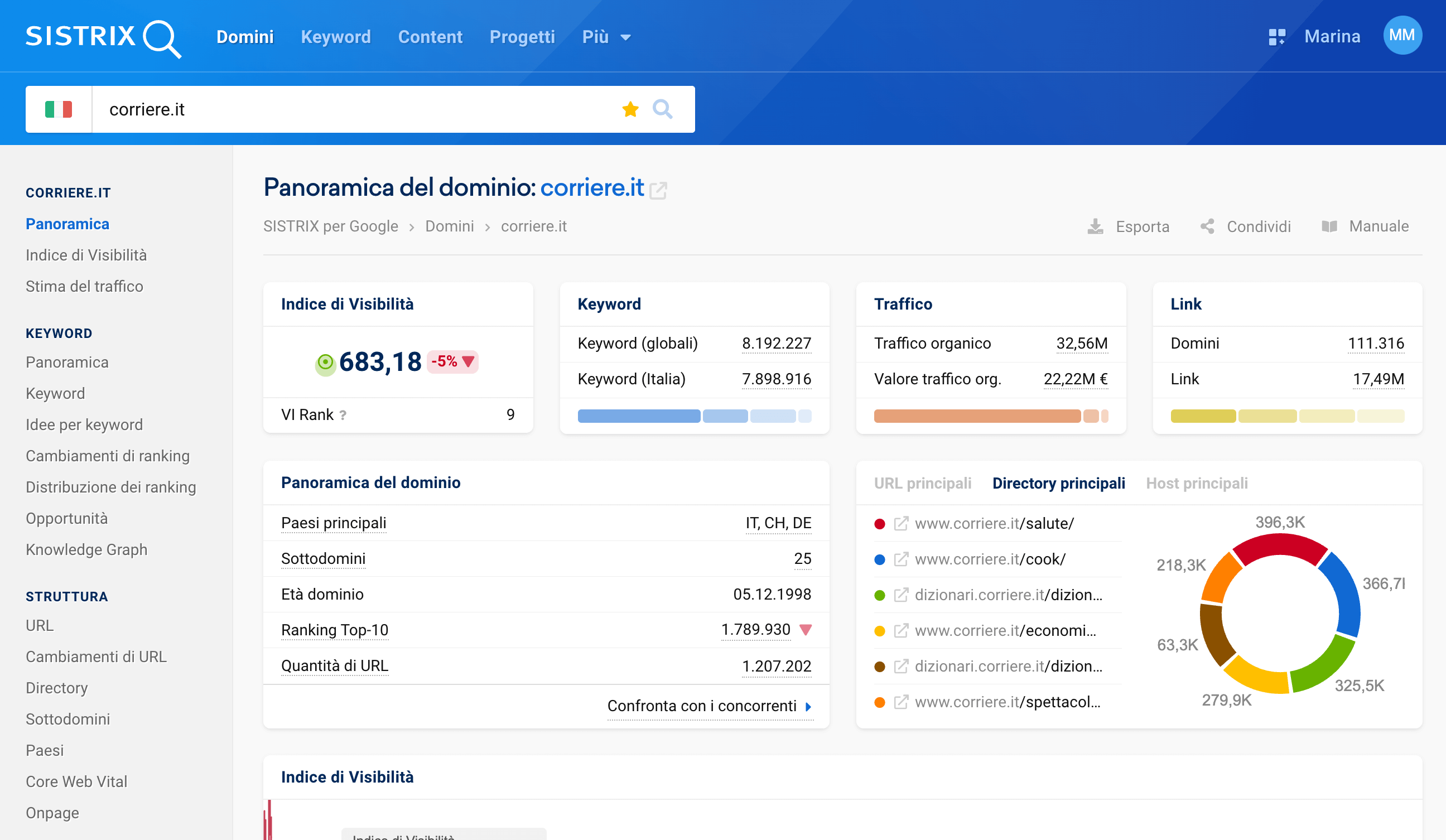Click the -5% change badge
The image size is (1446, 840).
452,361
